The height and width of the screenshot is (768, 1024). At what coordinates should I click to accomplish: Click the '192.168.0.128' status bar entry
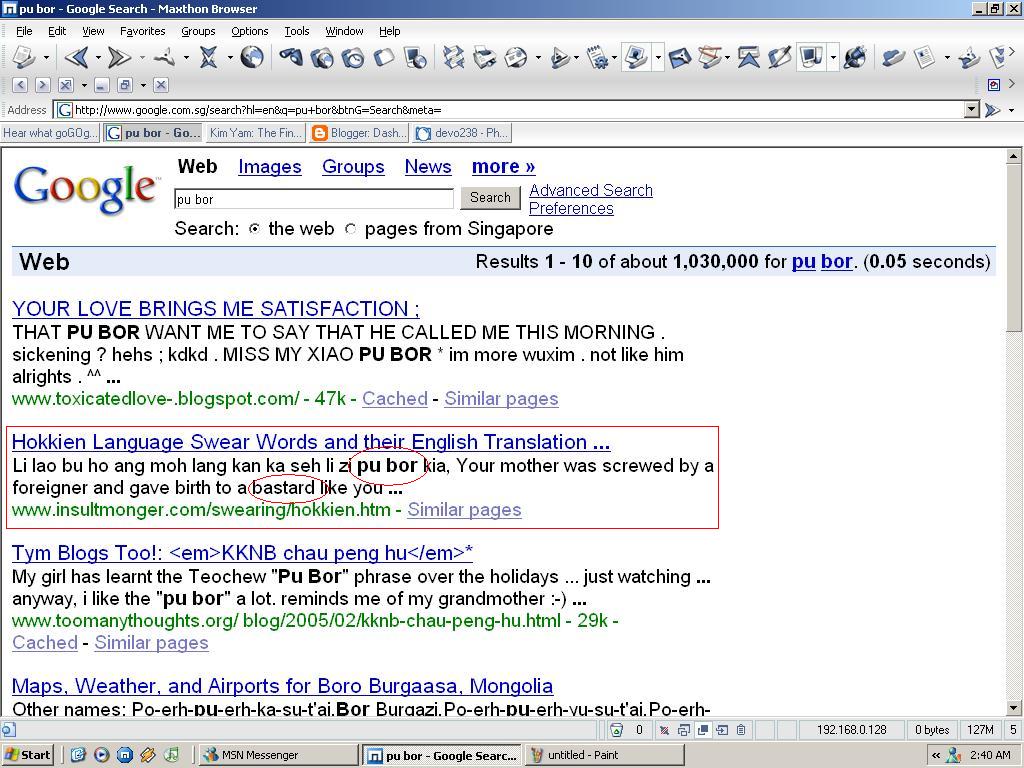[x=852, y=730]
